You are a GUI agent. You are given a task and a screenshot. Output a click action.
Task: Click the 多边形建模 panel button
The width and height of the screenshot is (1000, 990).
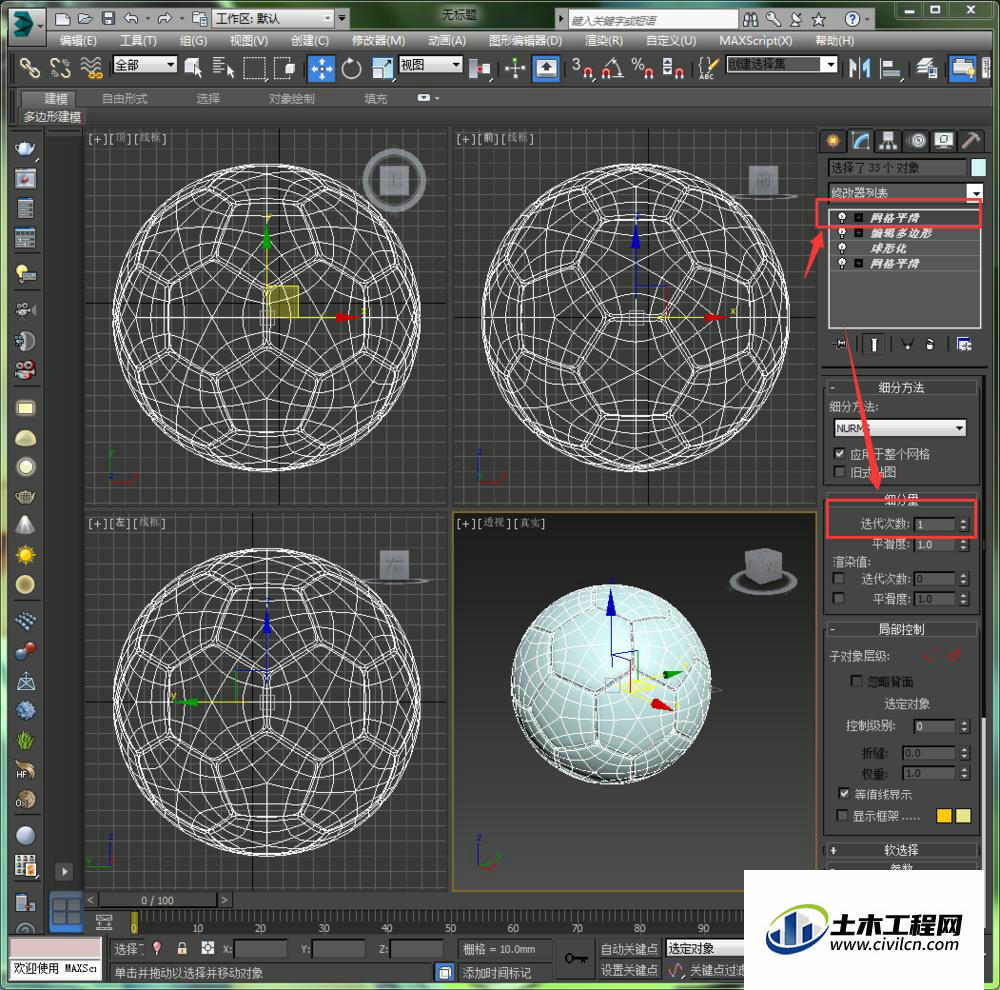click(52, 117)
